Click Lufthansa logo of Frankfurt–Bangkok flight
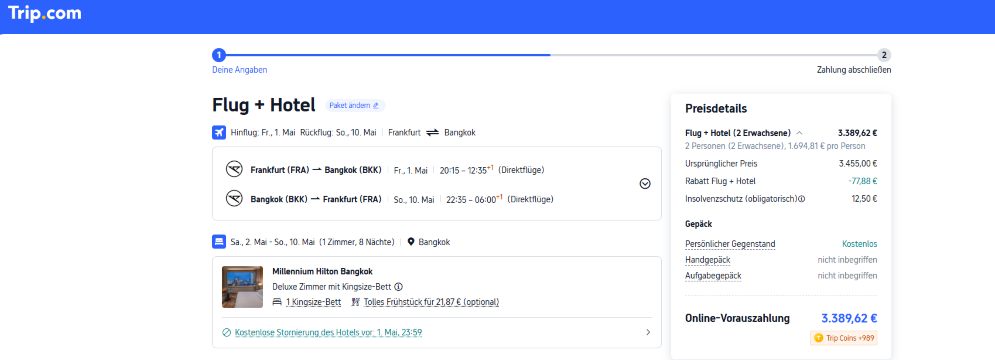The width and height of the screenshot is (995, 360). click(234, 170)
